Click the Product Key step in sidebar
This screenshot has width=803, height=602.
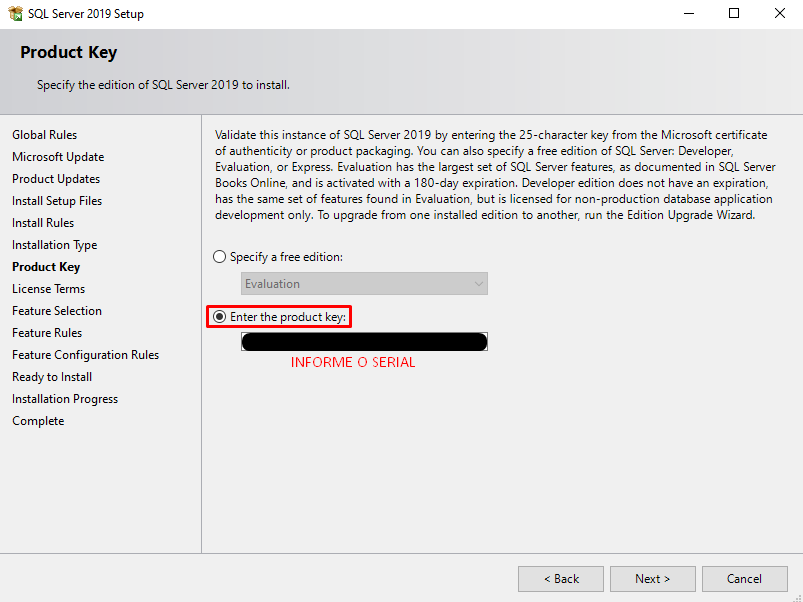(46, 267)
